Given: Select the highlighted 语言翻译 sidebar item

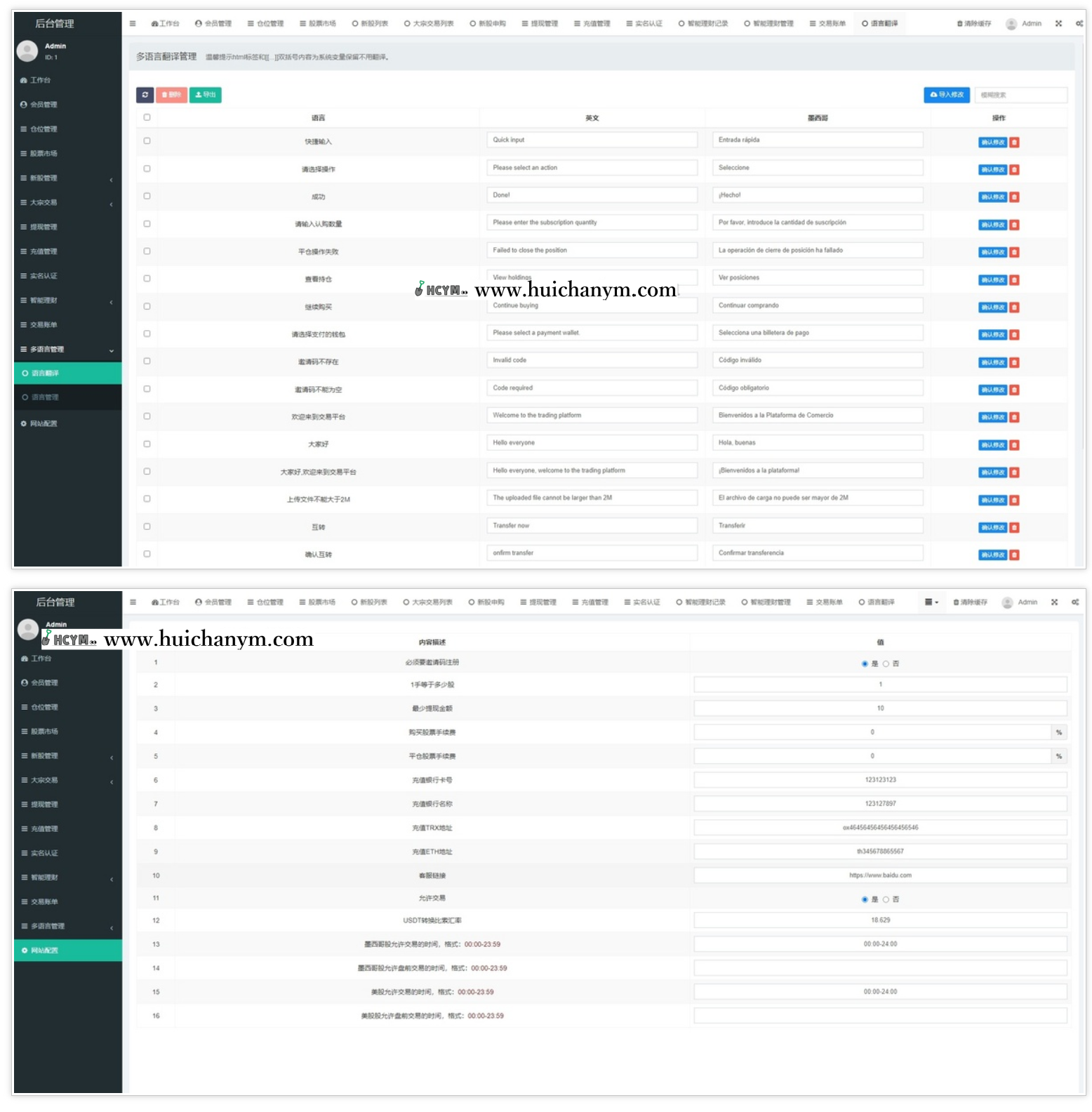Looking at the screenshot, I should coord(45,373).
